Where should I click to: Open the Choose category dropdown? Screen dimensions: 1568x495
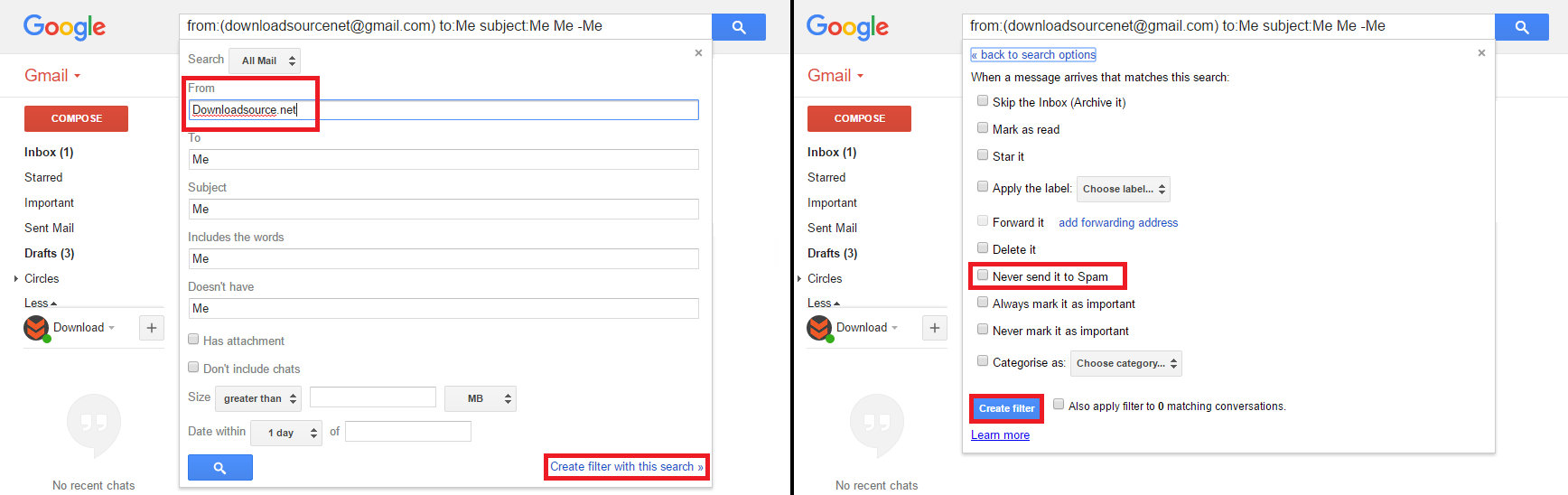click(x=1126, y=363)
